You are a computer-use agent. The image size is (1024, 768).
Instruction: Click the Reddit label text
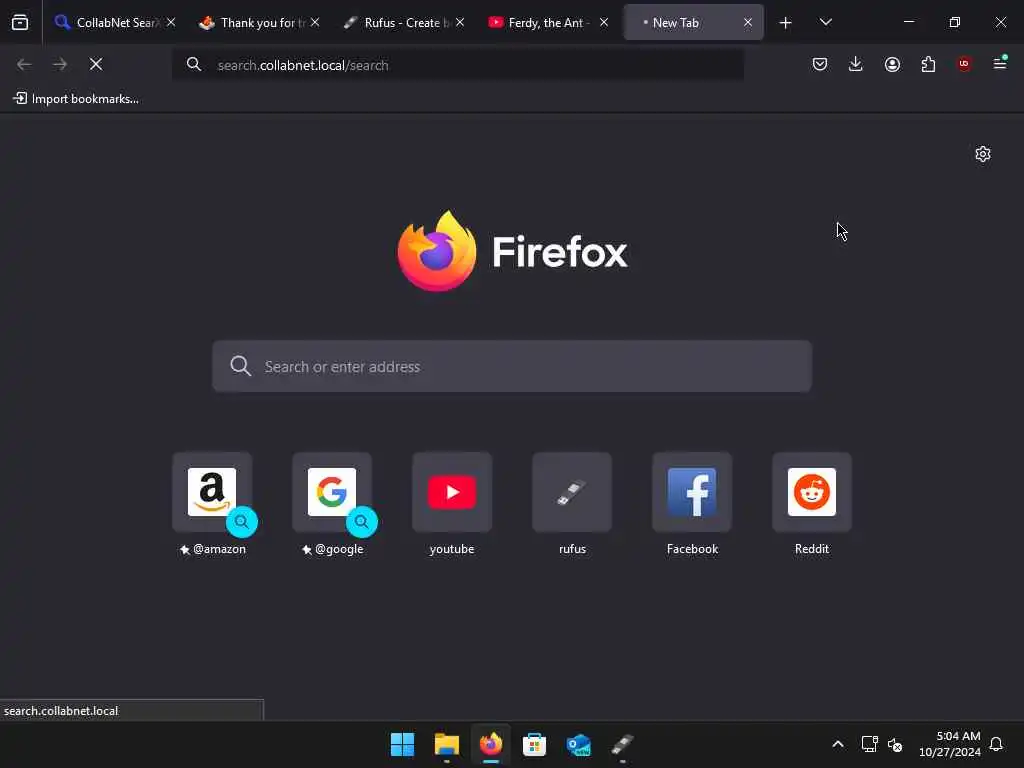(x=812, y=549)
